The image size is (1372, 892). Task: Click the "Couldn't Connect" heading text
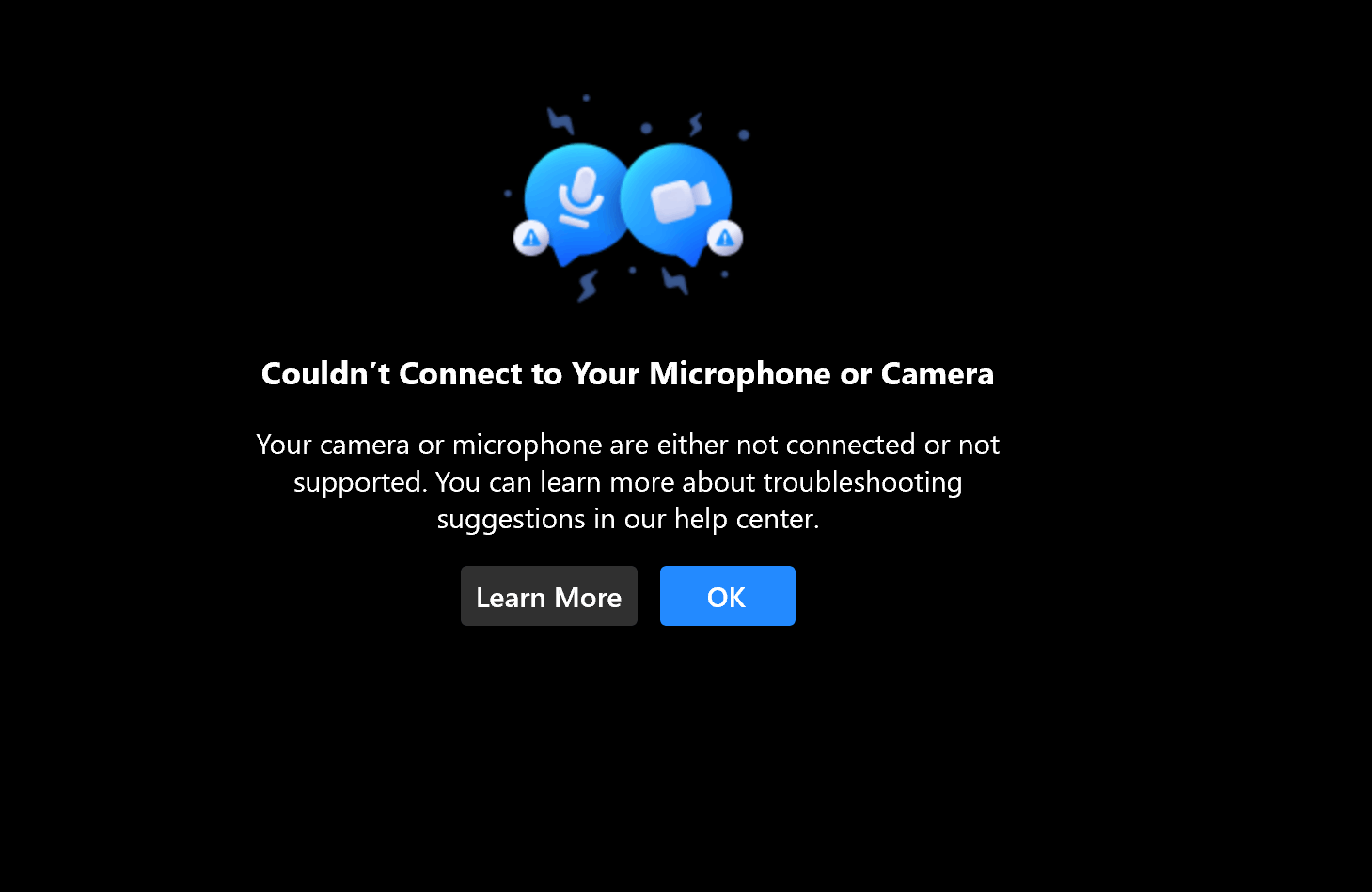(627, 374)
